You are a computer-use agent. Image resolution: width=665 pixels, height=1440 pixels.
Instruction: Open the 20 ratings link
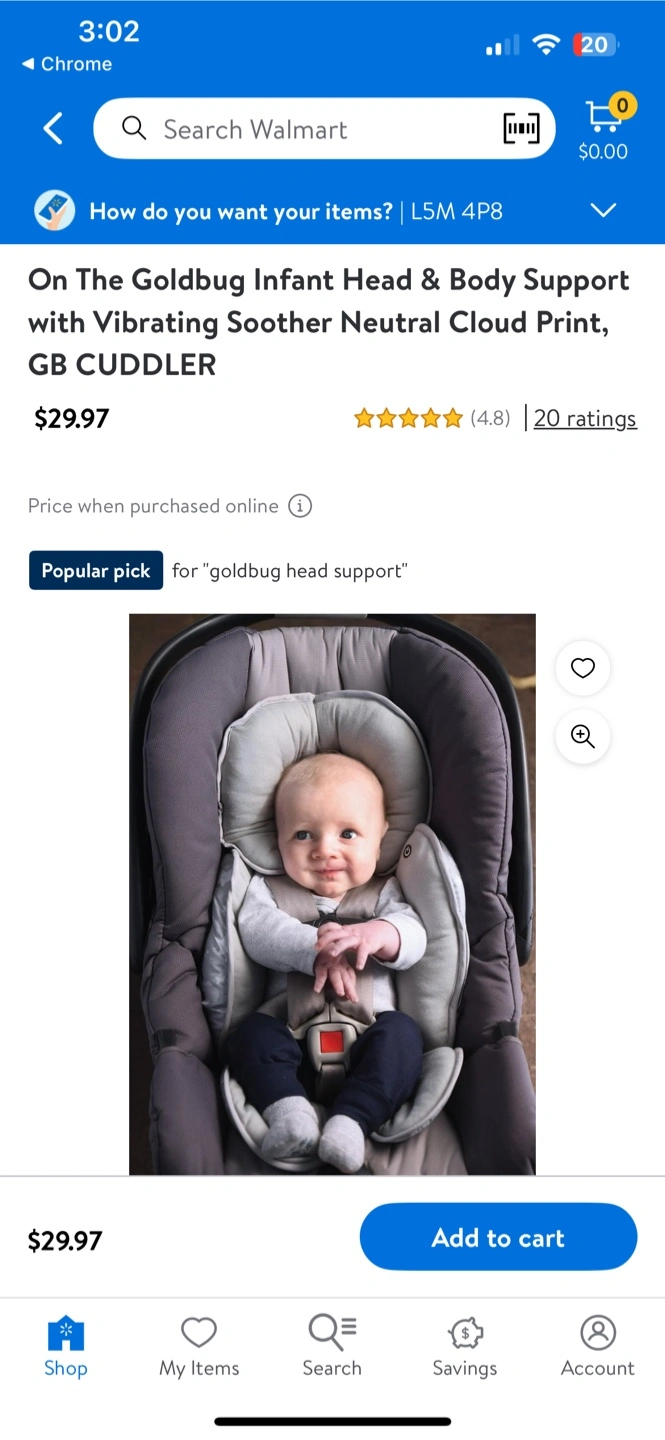pos(585,418)
